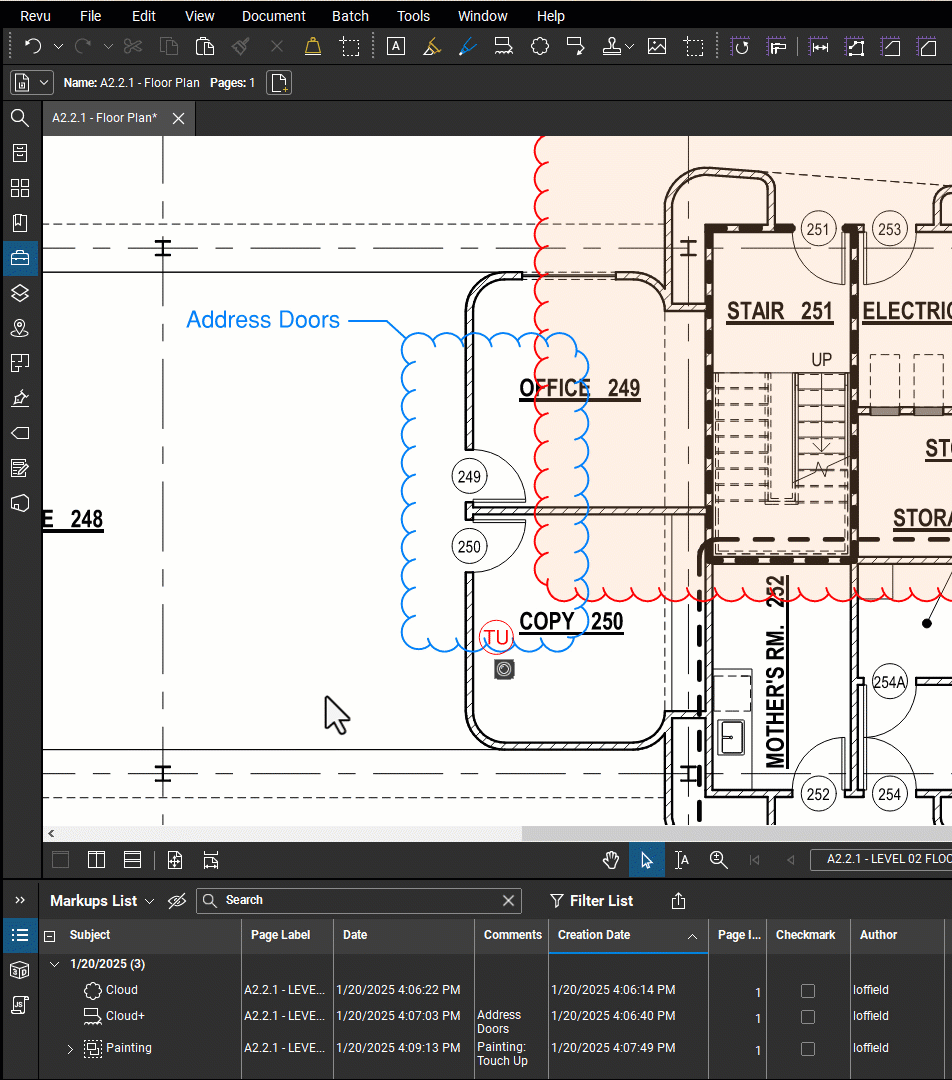Expand the Painting markup group
Image resolution: width=952 pixels, height=1080 pixels.
coord(70,1049)
